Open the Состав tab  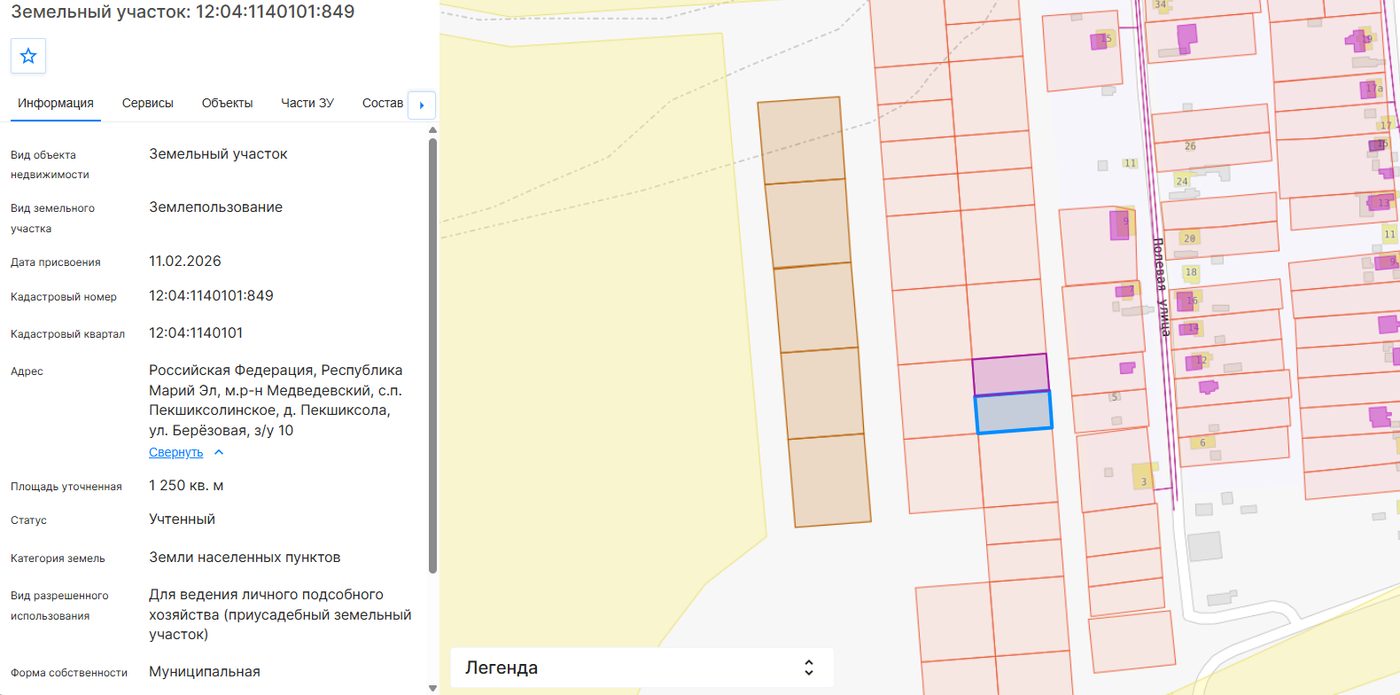(383, 103)
